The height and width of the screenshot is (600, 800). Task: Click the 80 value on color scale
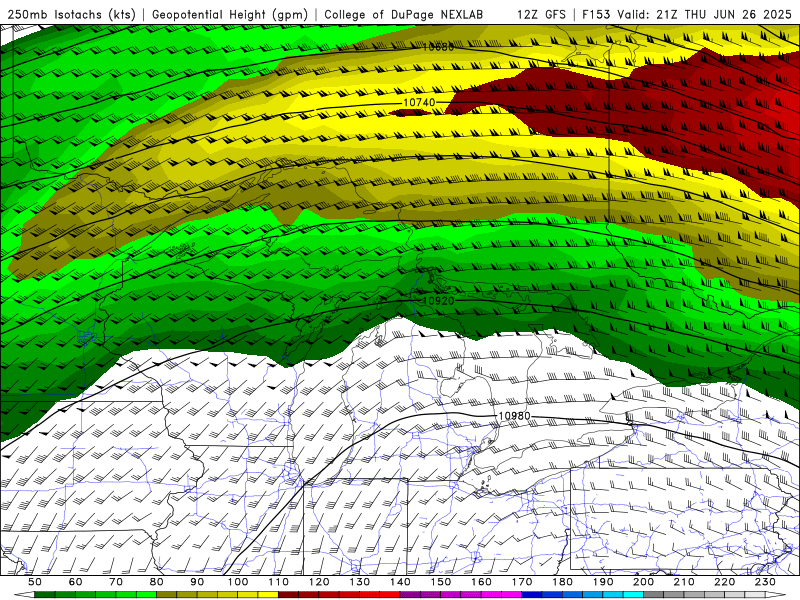click(157, 582)
